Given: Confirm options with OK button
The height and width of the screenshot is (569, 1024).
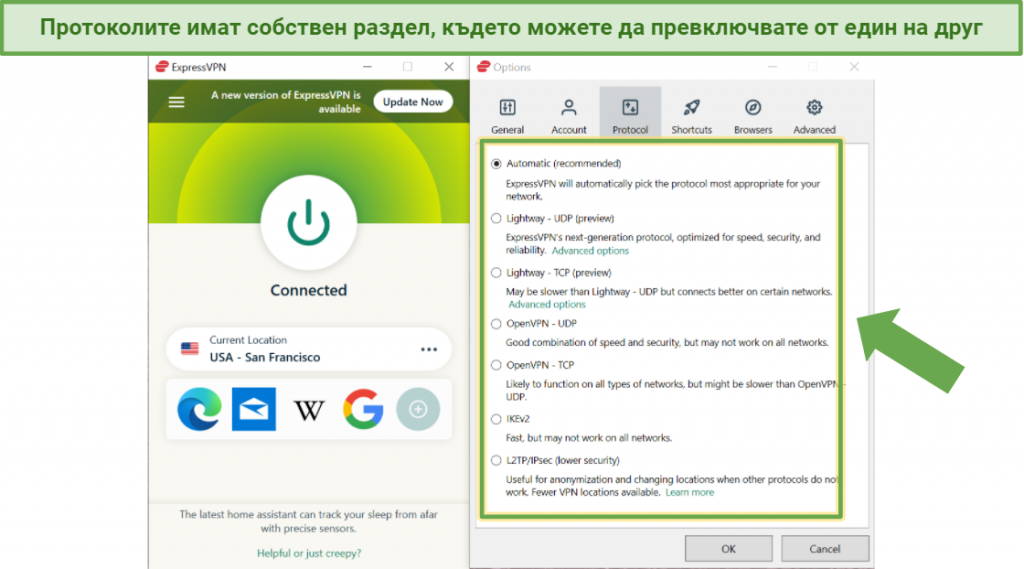Looking at the screenshot, I should (728, 549).
